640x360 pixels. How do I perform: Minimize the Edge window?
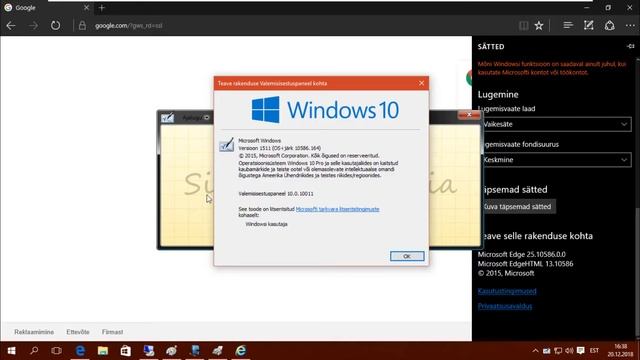[x=587, y=7]
